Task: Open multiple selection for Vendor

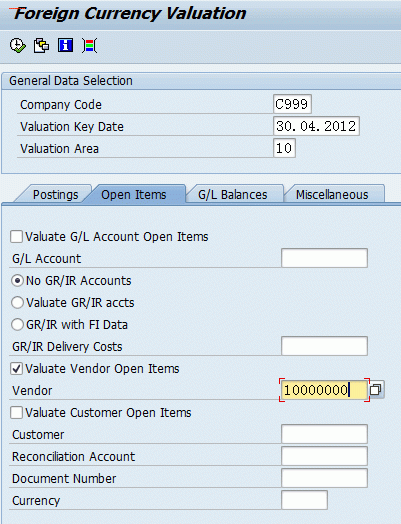Action: (376, 390)
